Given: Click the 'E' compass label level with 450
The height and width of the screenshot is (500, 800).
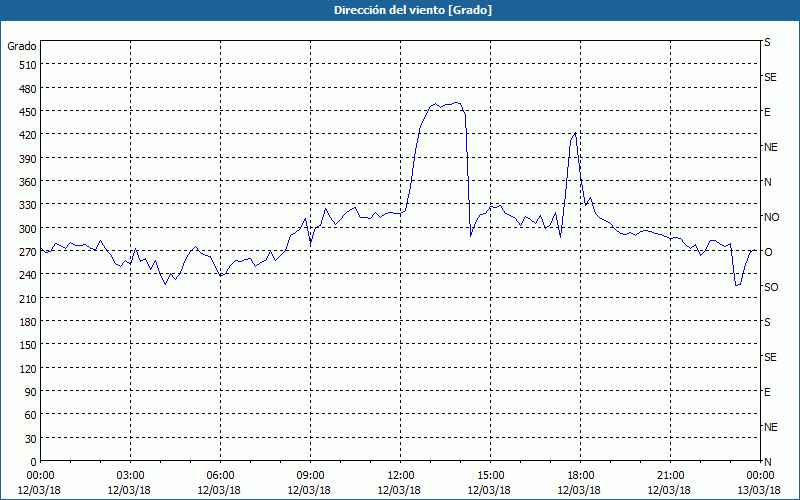Looking at the screenshot, I should coord(767,112).
